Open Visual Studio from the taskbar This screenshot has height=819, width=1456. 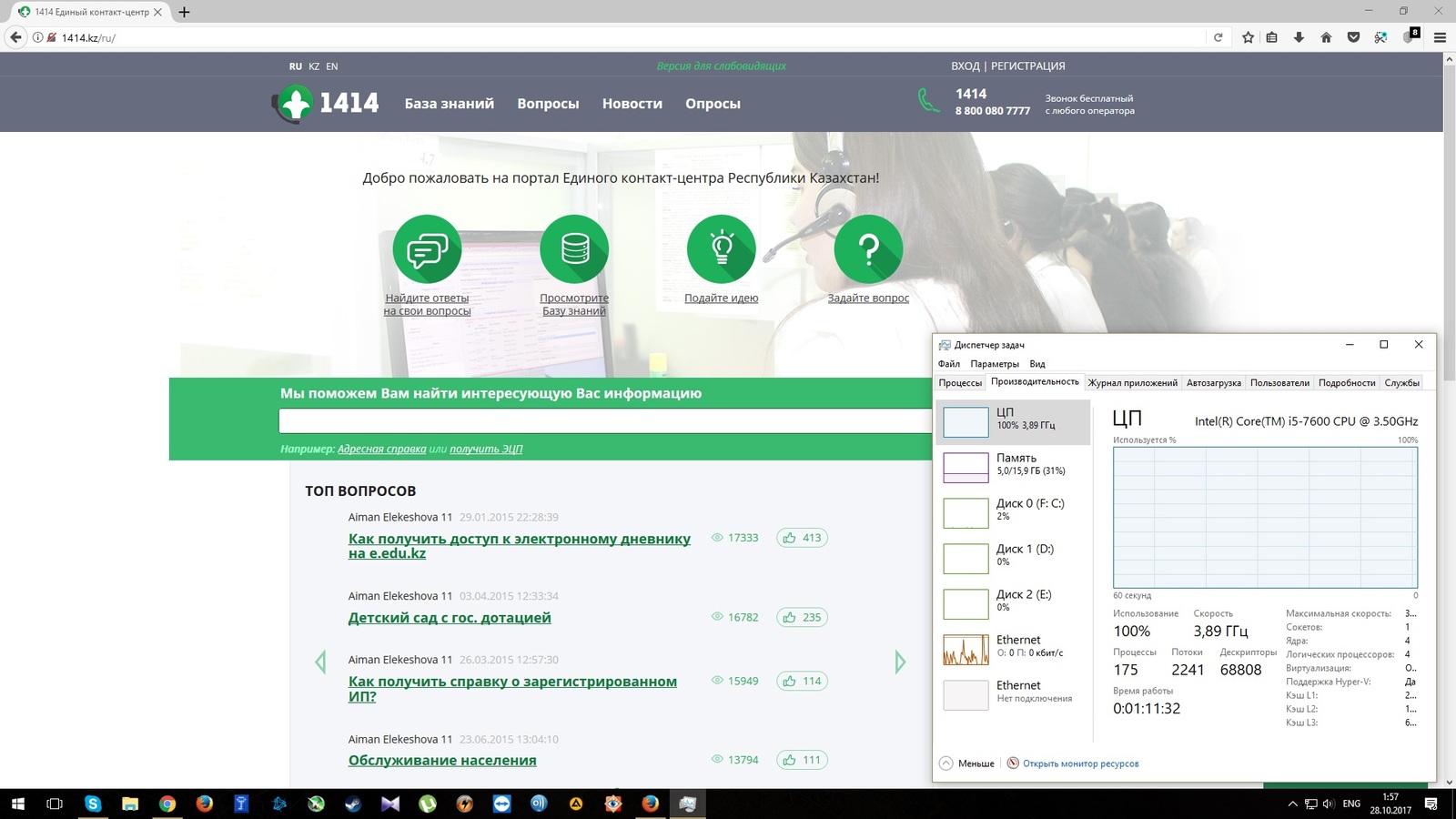(390, 804)
